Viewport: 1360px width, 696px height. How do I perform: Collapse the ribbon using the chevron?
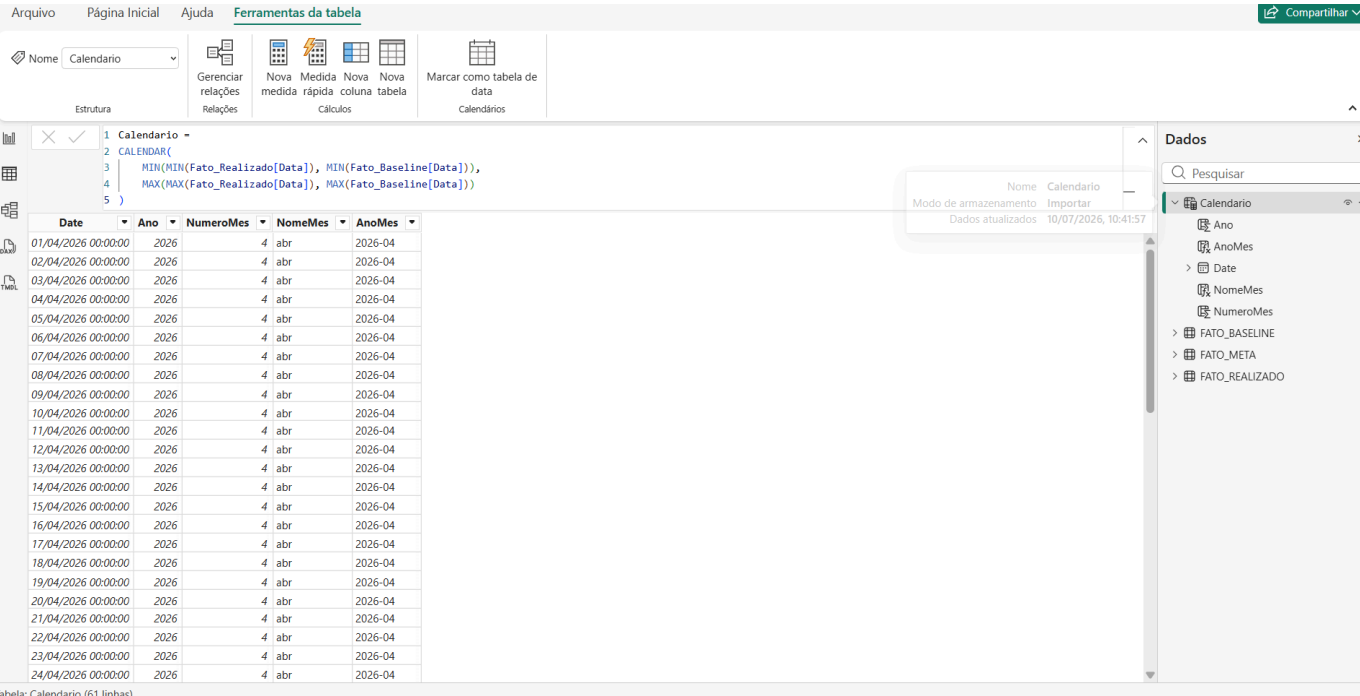[1353, 108]
